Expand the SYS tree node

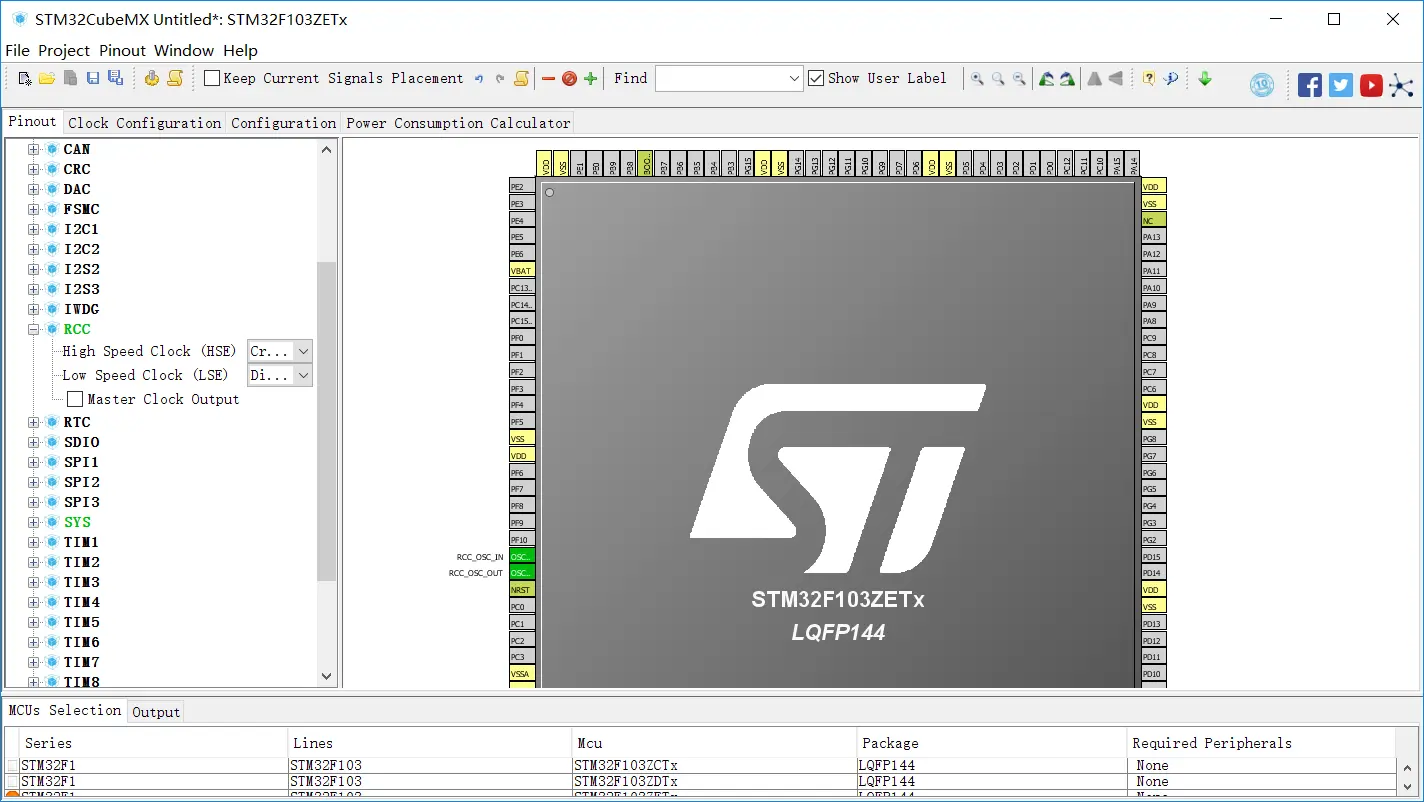click(33, 522)
